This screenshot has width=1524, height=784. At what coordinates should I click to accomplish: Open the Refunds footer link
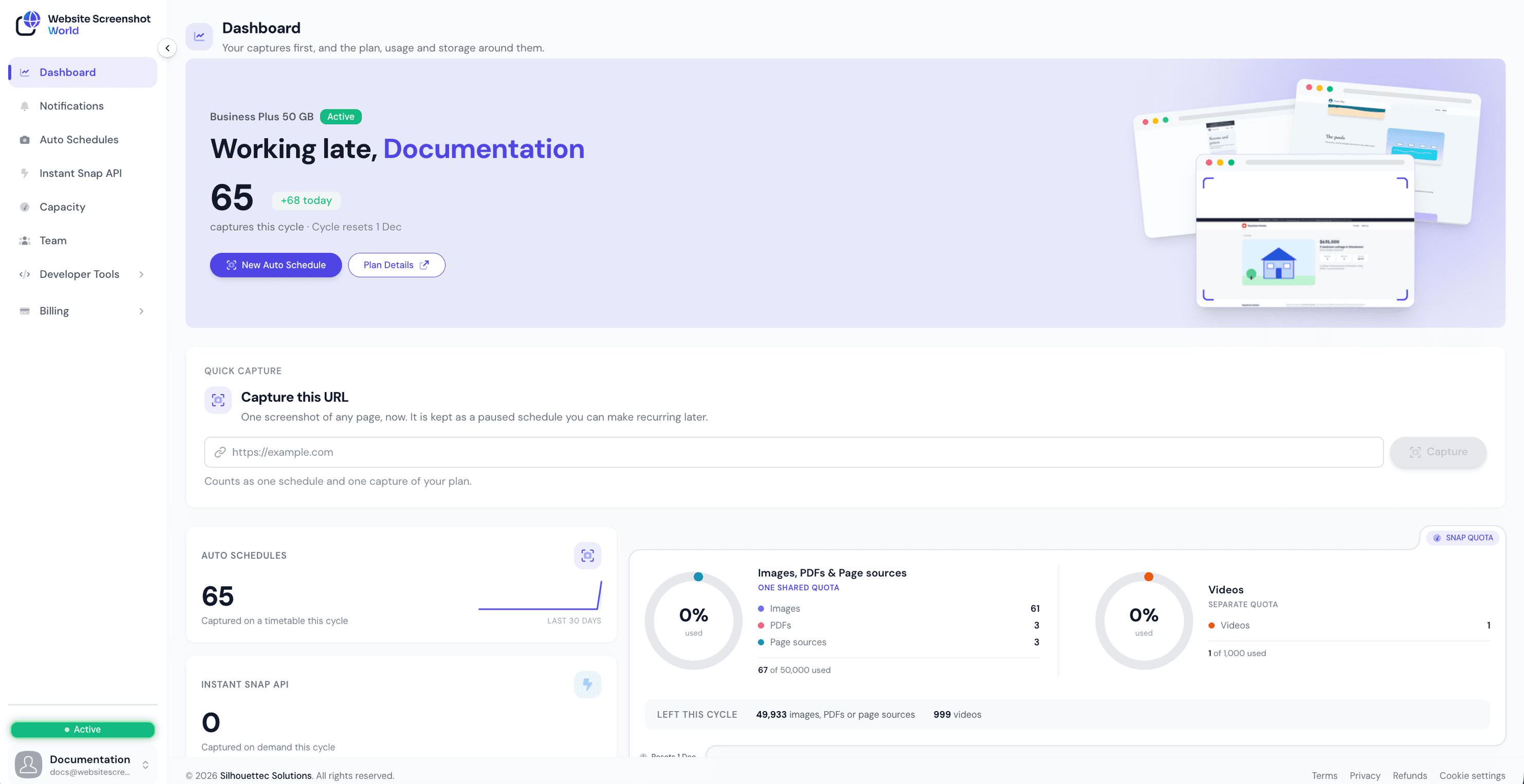click(x=1409, y=776)
